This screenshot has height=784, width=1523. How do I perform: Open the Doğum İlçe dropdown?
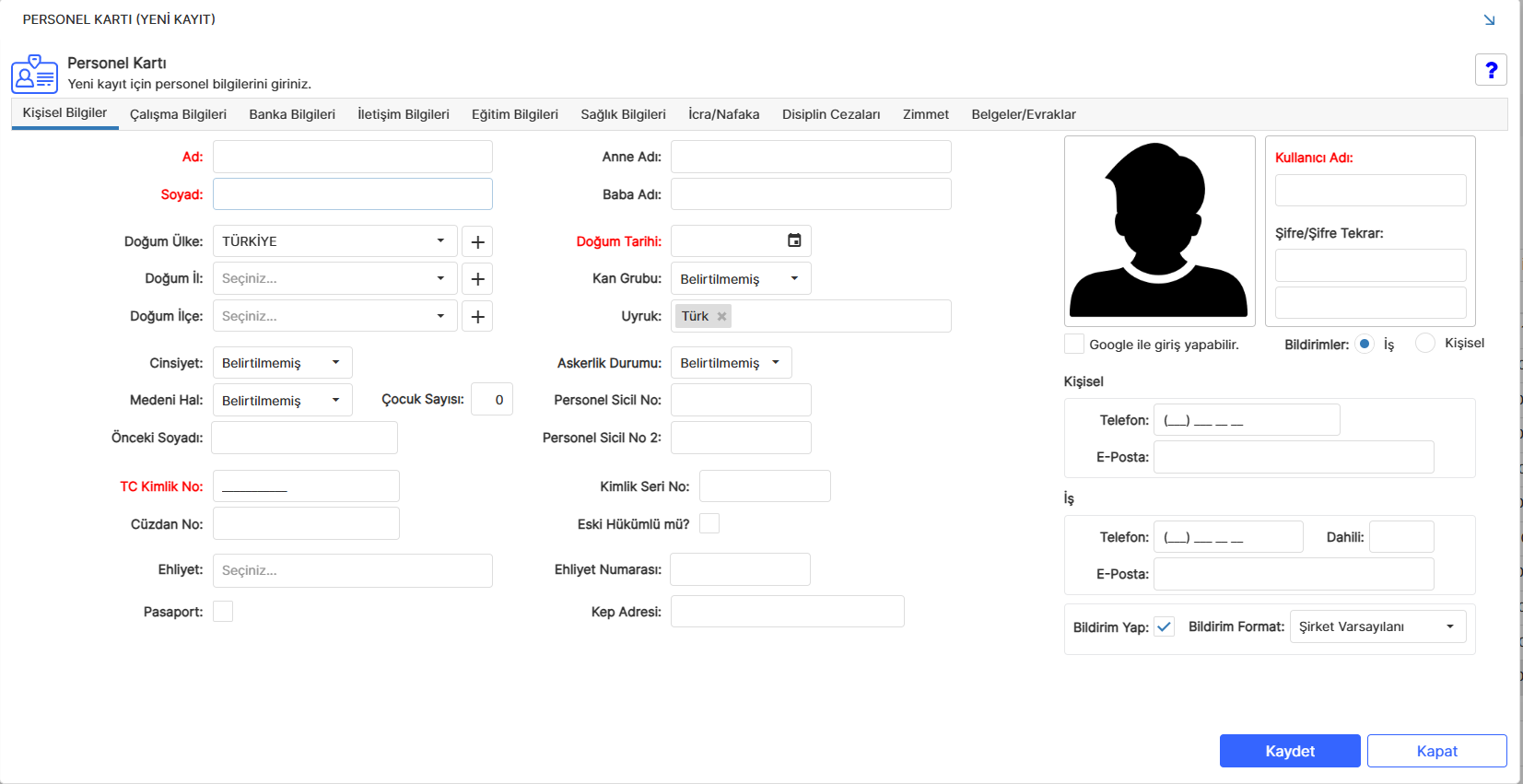coord(335,316)
